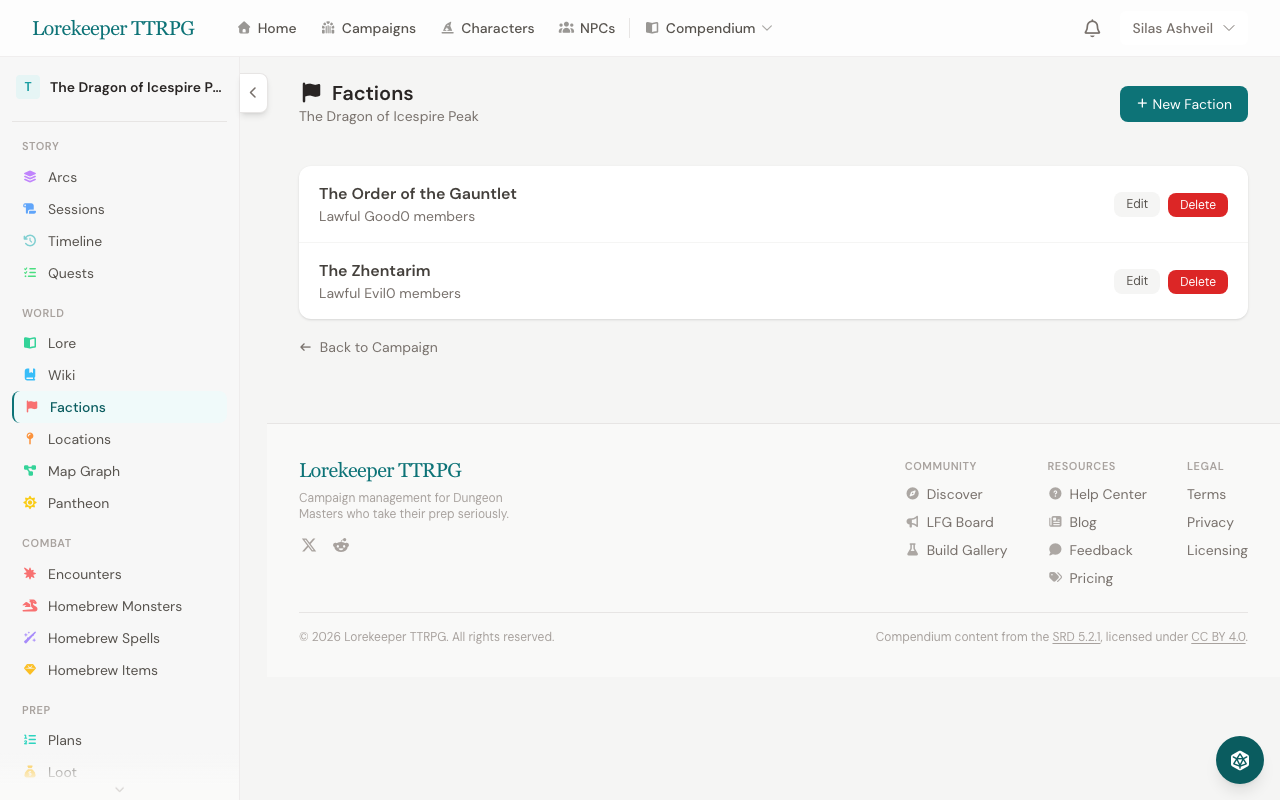Go to the Campaigns nav item
1280x800 pixels.
click(368, 28)
